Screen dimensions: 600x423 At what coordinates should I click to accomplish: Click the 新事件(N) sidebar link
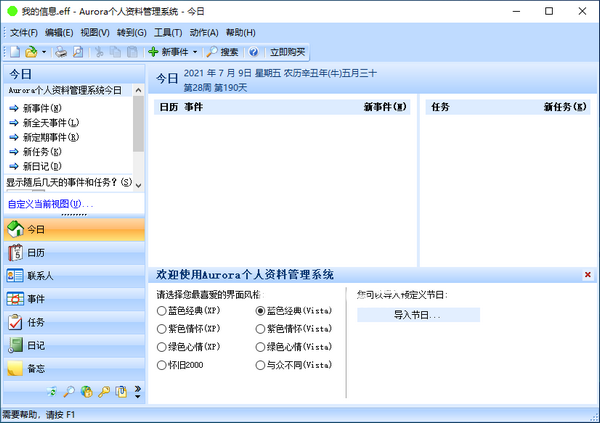point(42,108)
